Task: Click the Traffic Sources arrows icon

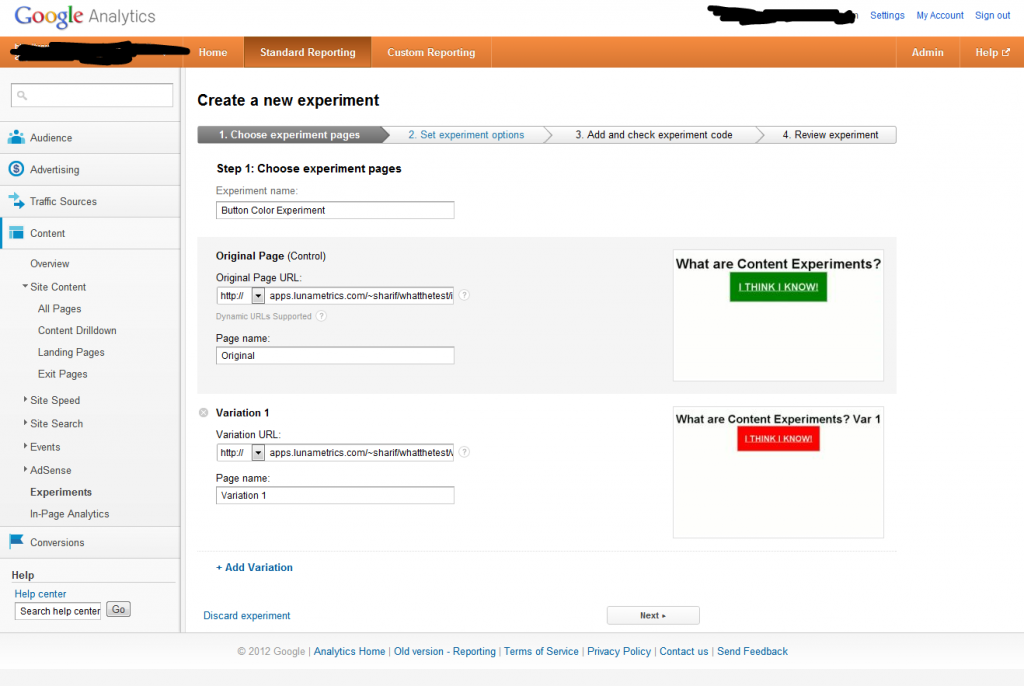Action: tap(16, 201)
